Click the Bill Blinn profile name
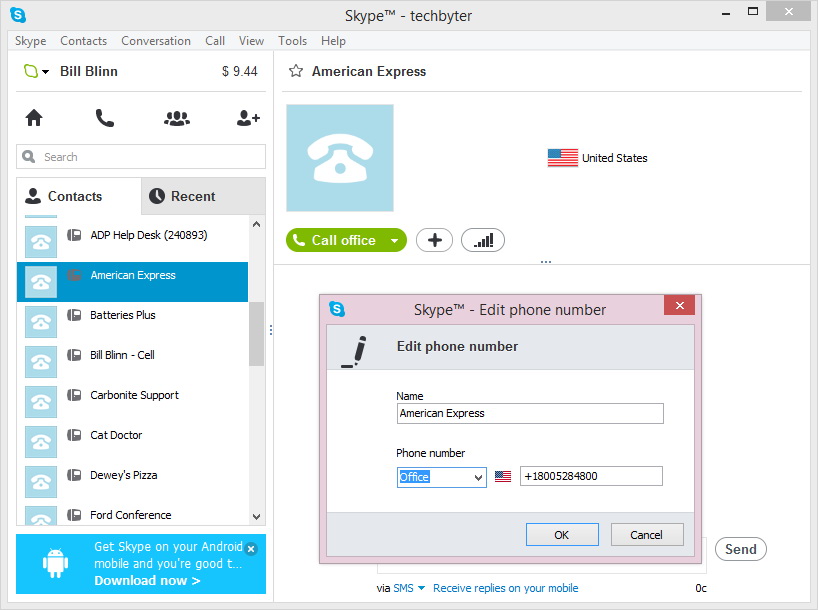This screenshot has width=818, height=610. pyautogui.click(x=89, y=71)
